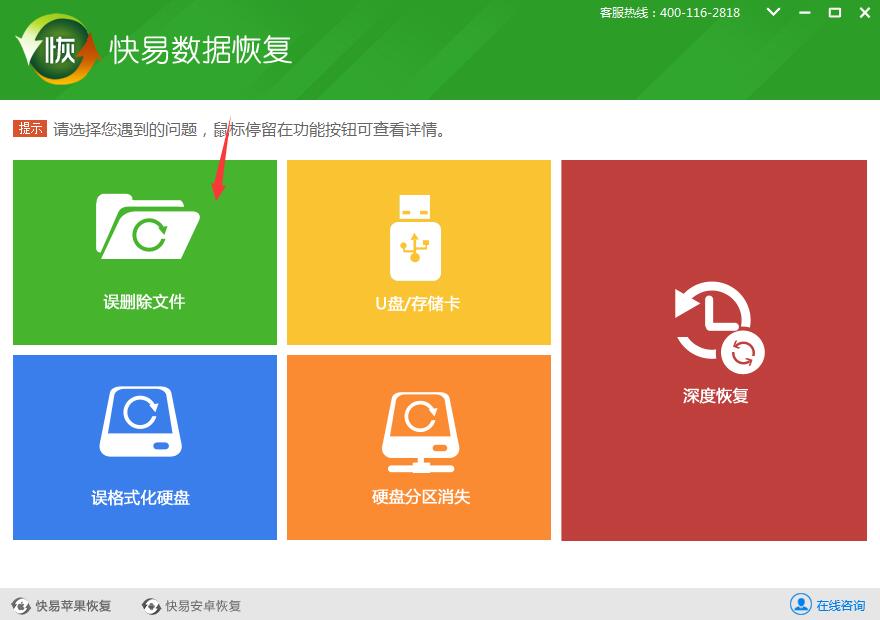Image resolution: width=880 pixels, height=620 pixels.
Task: Open the 在线咨询 link
Action: pyautogui.click(x=840, y=605)
